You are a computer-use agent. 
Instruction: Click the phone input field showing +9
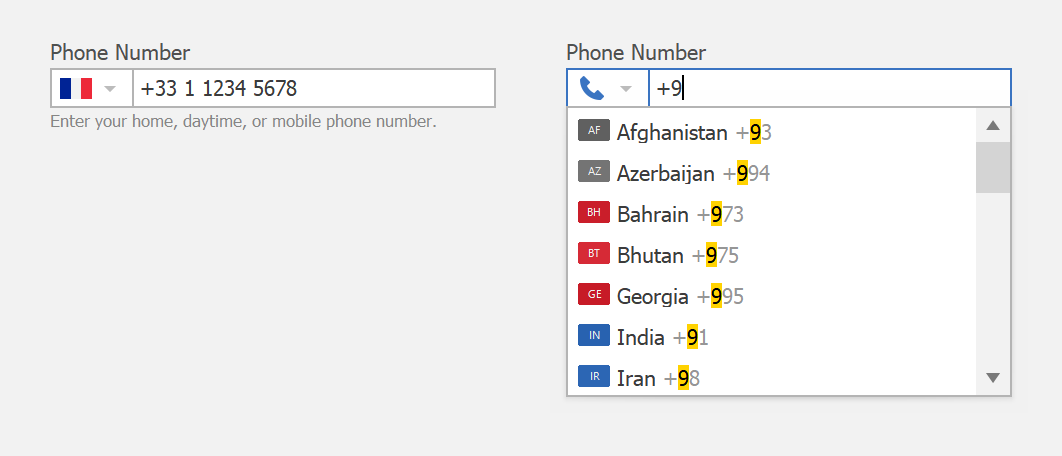pyautogui.click(x=830, y=88)
